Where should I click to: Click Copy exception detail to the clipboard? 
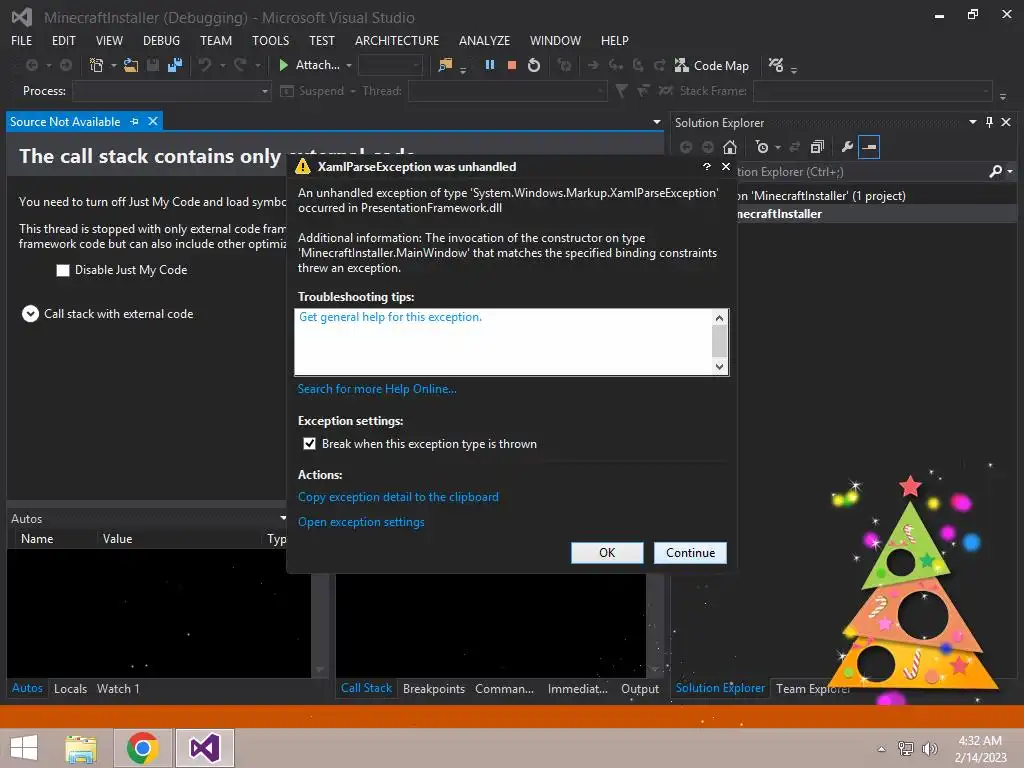[x=398, y=497]
